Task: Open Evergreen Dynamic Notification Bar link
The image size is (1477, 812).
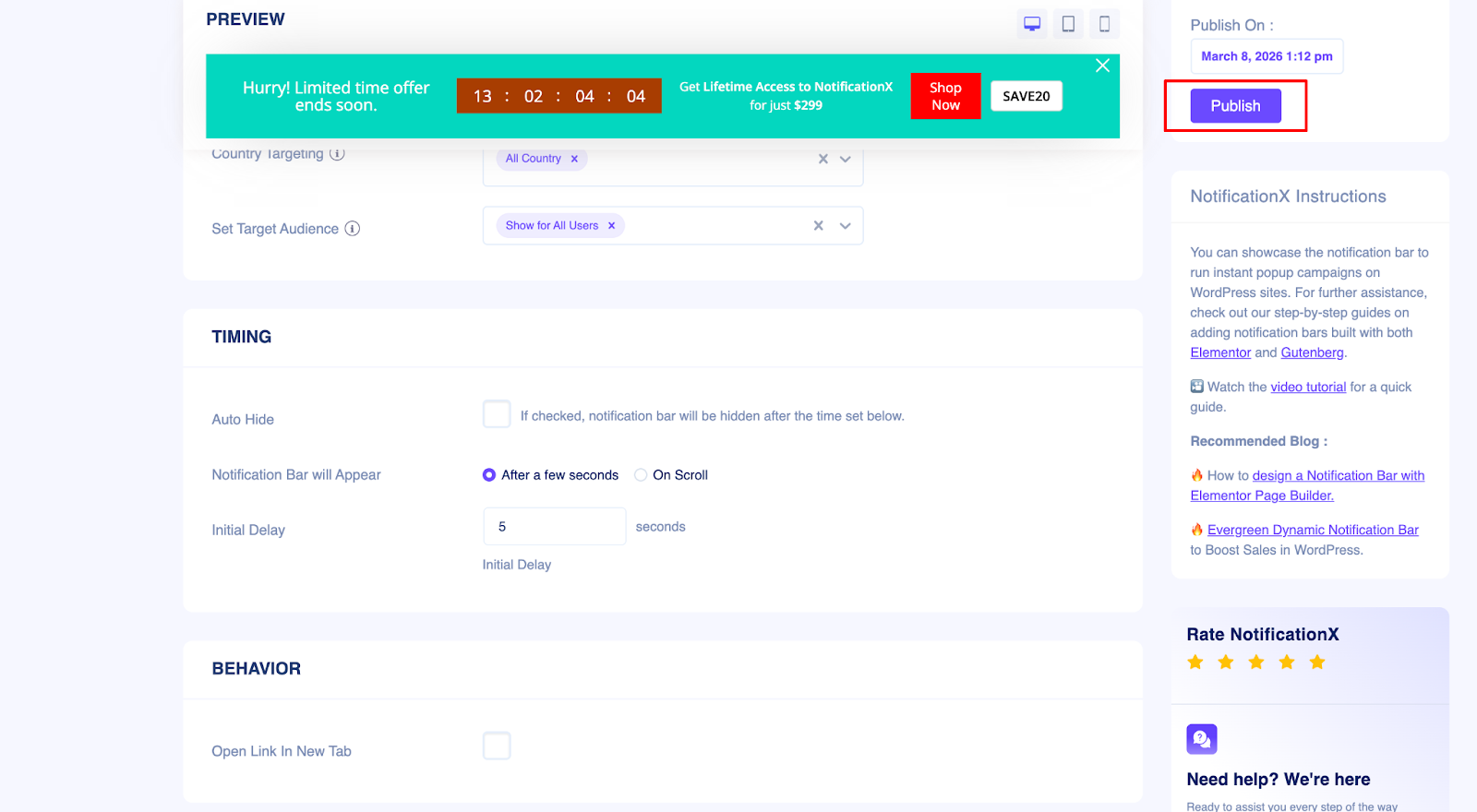Action: pyautogui.click(x=1313, y=530)
